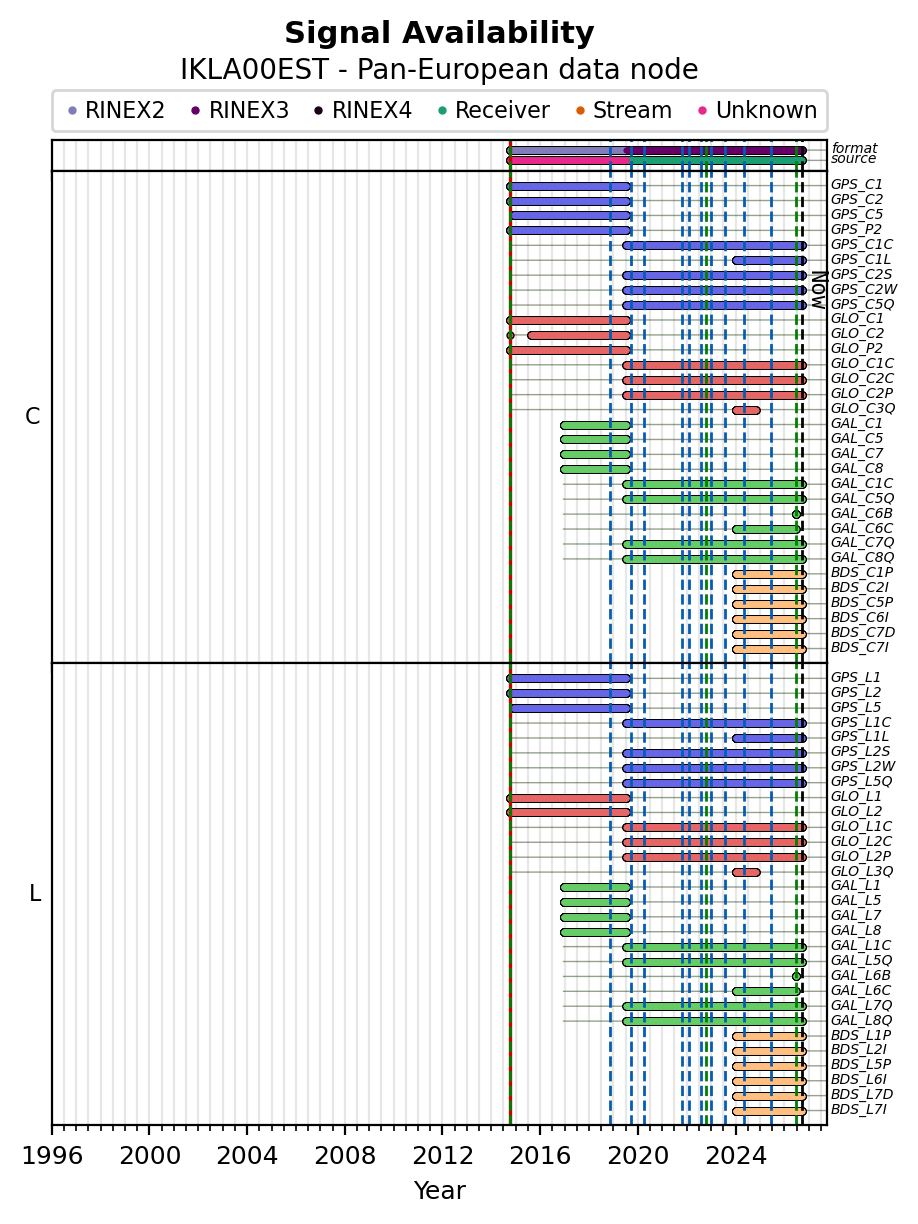Click the Signal Availability title
The width and height of the screenshot is (918, 1224).
pyautogui.click(x=439, y=34)
